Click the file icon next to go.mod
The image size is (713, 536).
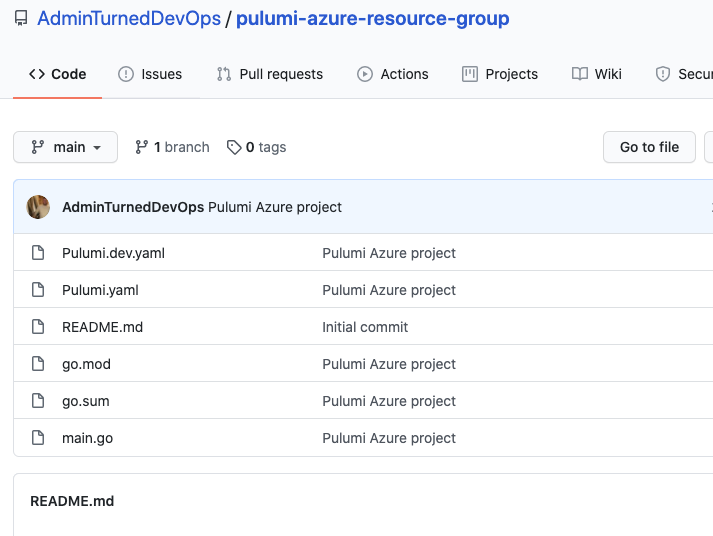[x=38, y=364]
